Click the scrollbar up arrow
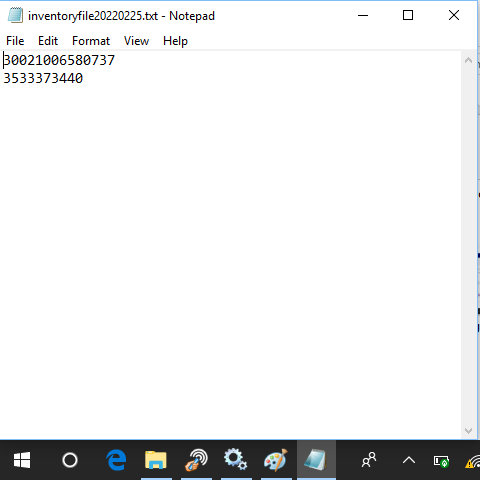Image resolution: width=480 pixels, height=480 pixels. pyautogui.click(x=468, y=60)
